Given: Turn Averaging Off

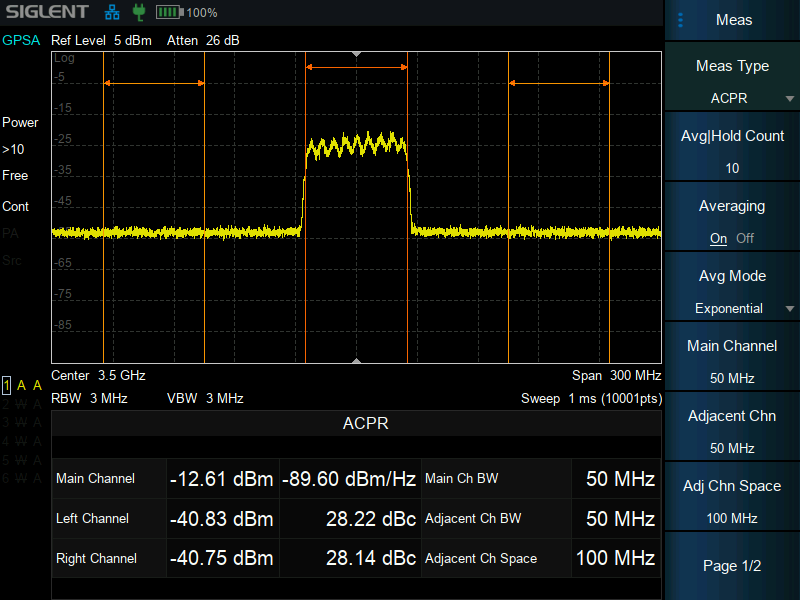Looking at the screenshot, I should [745, 238].
